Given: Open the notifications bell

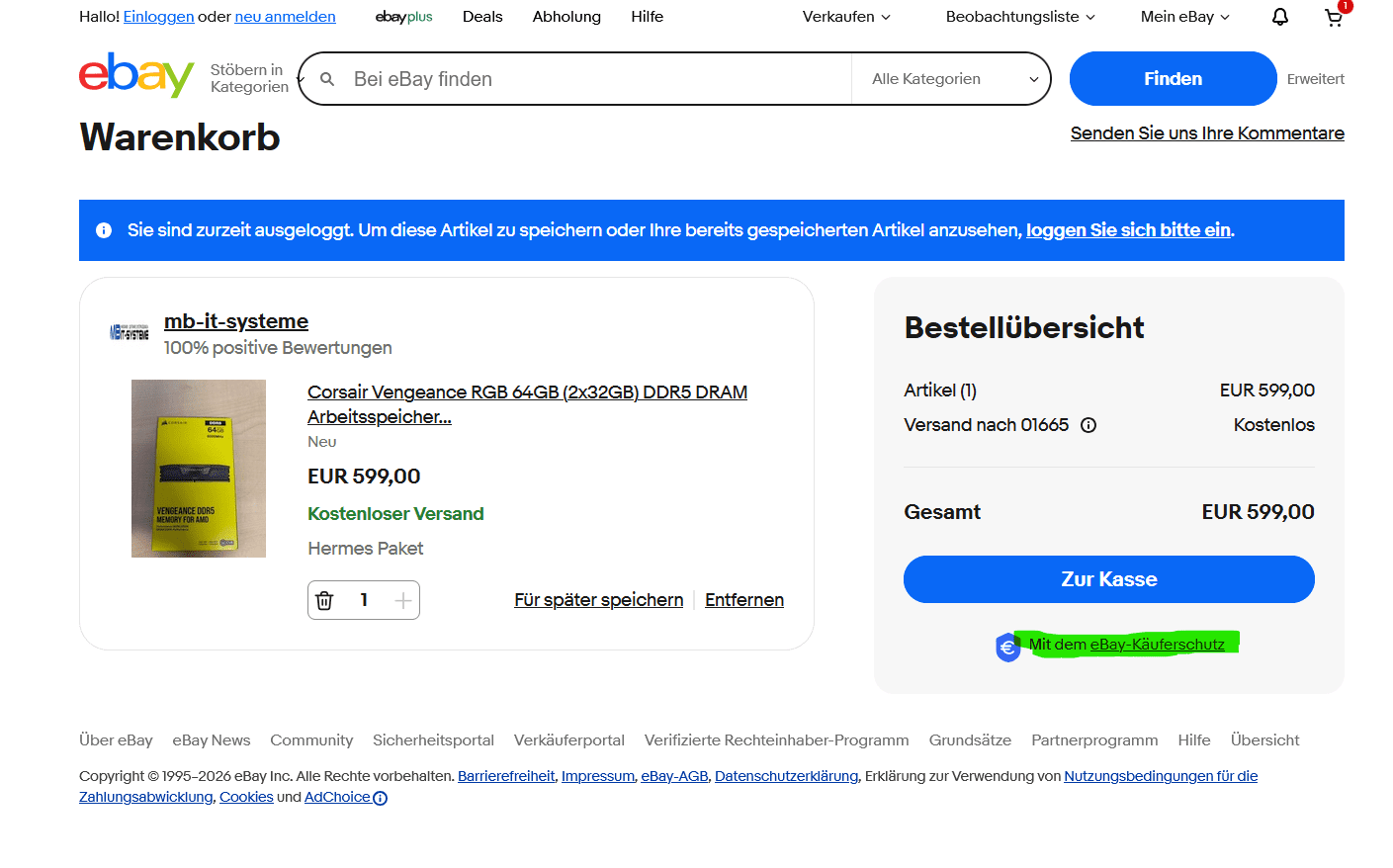Looking at the screenshot, I should click(x=1279, y=17).
